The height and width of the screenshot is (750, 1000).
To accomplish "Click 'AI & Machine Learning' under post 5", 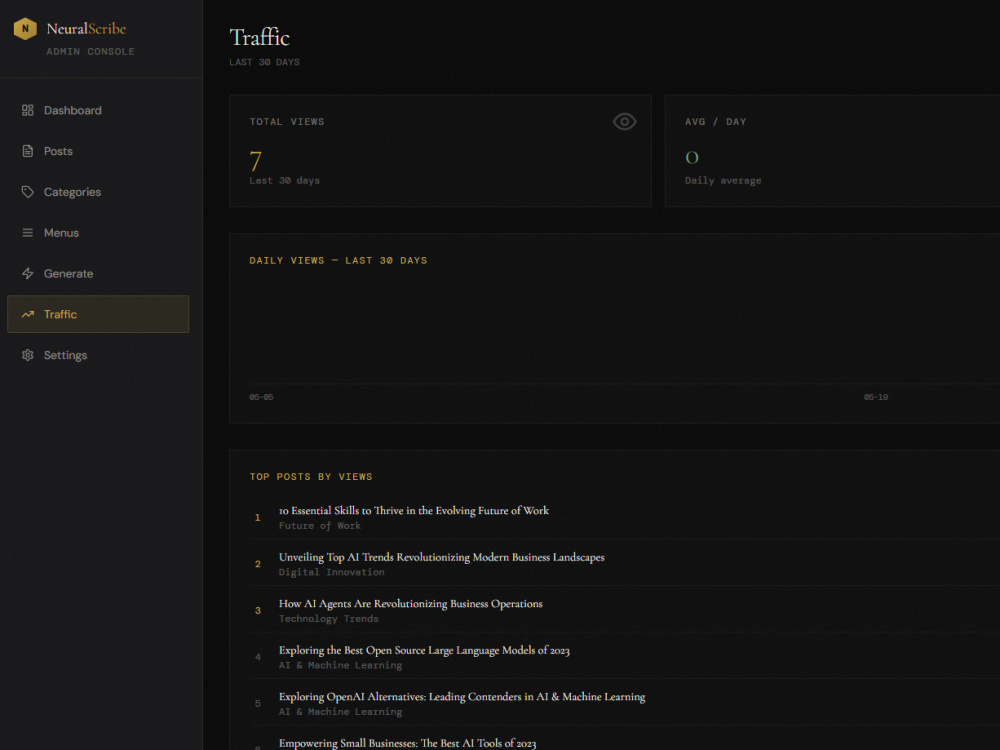I will [x=341, y=712].
